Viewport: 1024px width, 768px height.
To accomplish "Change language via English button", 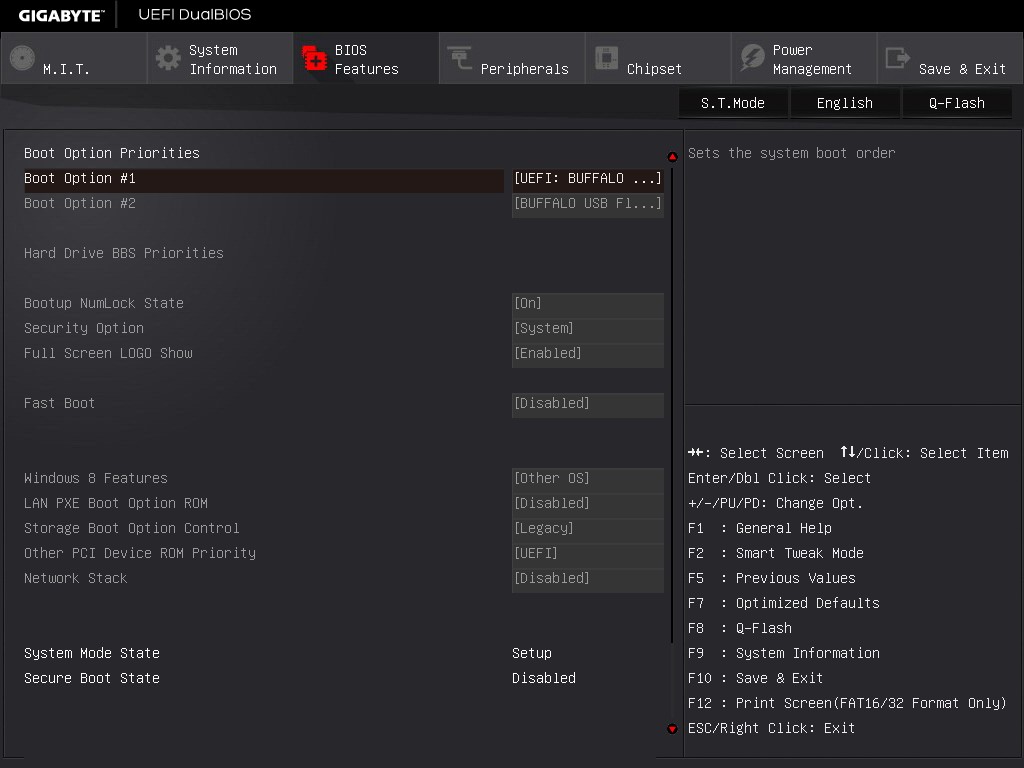I will pos(844,103).
